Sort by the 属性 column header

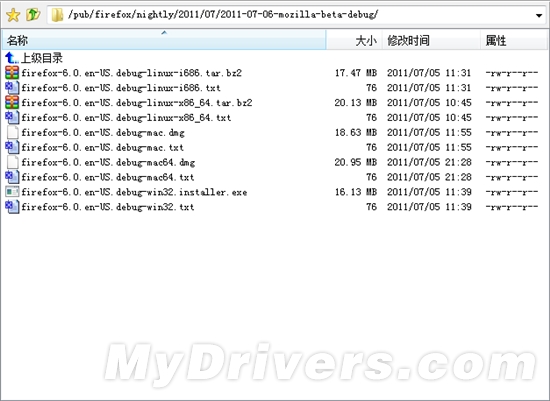(x=514, y=40)
